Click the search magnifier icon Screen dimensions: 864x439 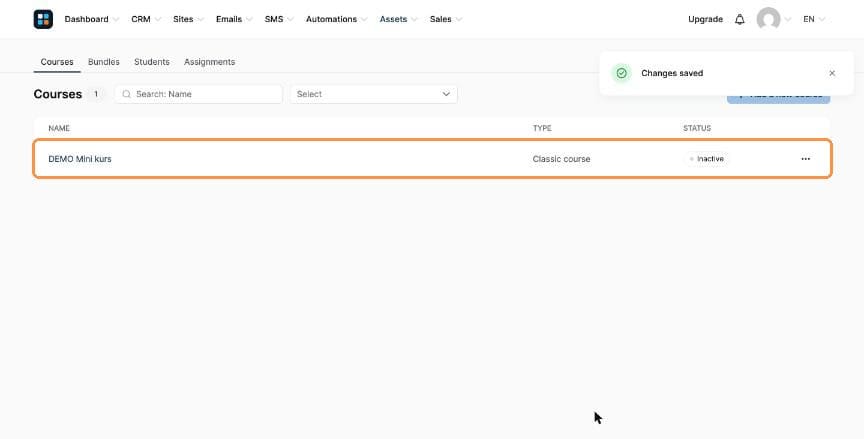point(126,94)
